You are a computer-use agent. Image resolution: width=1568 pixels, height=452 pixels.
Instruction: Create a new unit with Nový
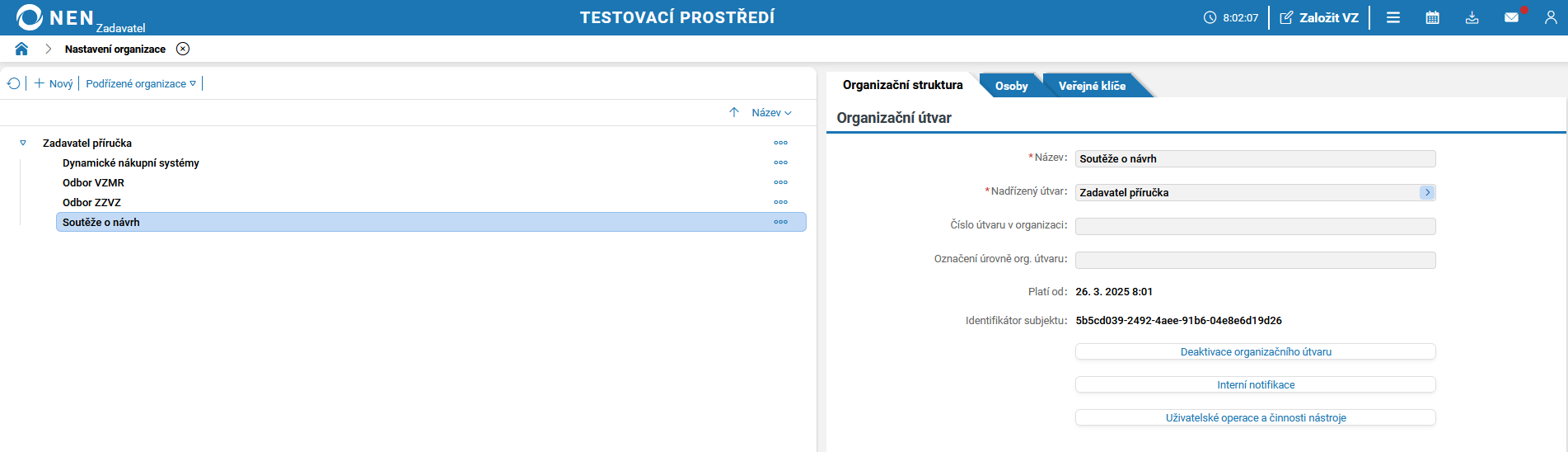point(54,83)
